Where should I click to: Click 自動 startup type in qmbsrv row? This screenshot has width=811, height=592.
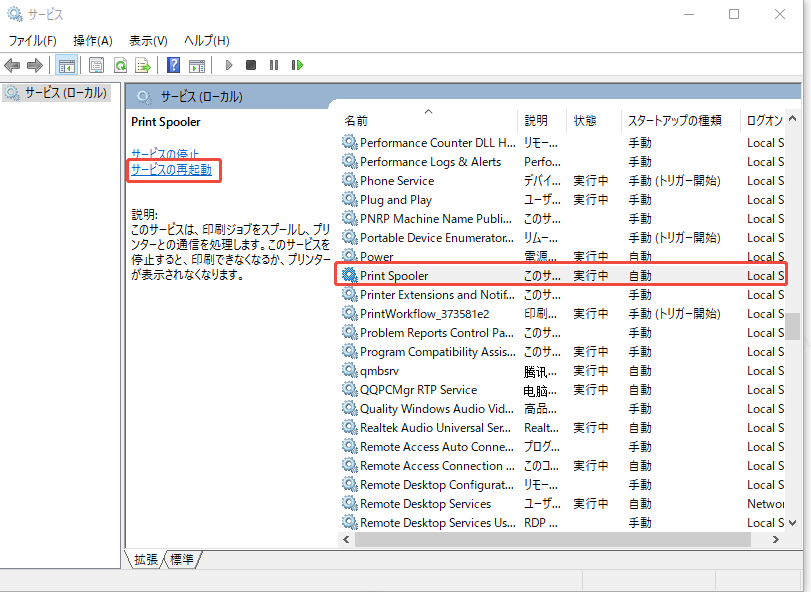(x=640, y=371)
